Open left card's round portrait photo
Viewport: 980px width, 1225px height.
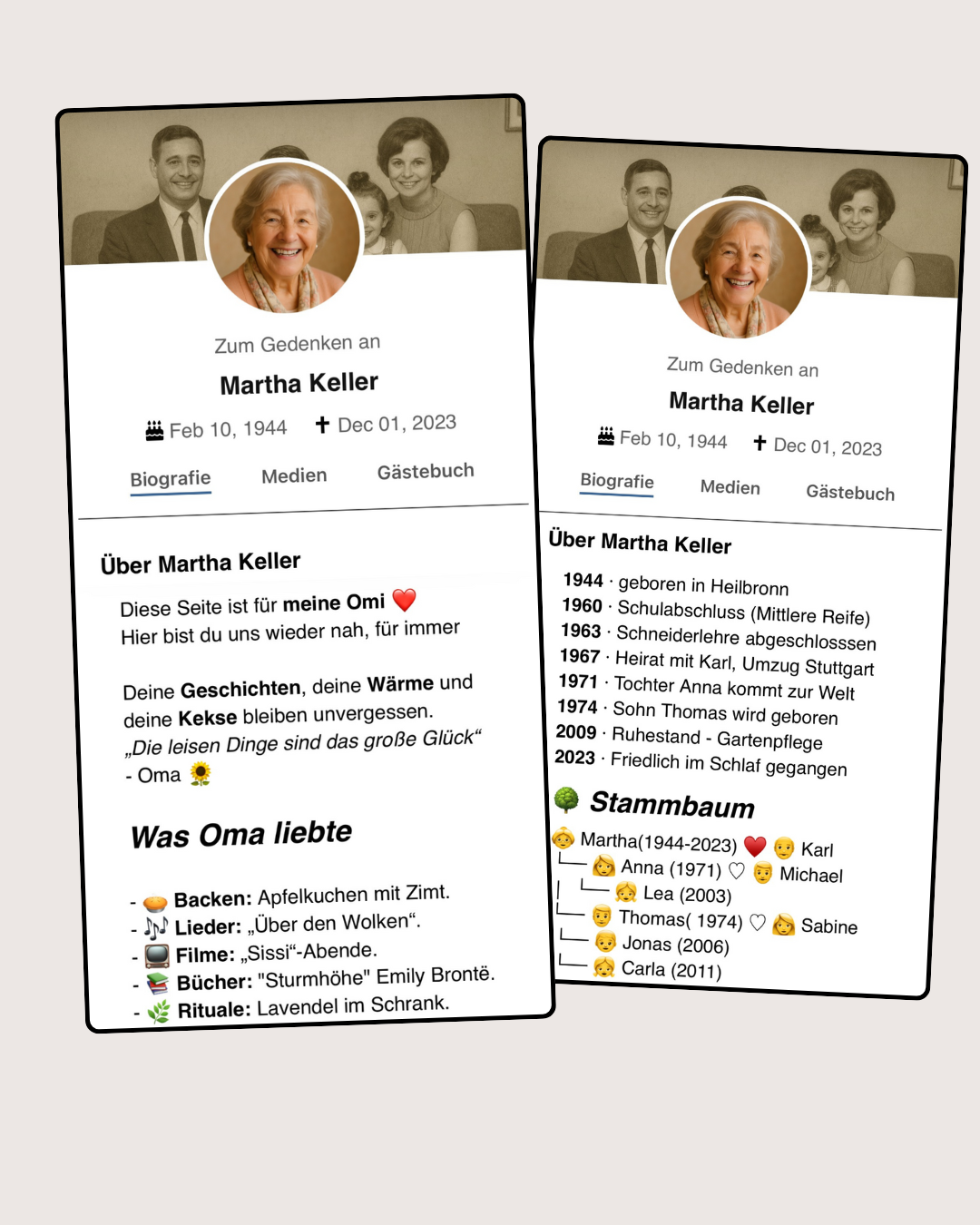coord(284,237)
